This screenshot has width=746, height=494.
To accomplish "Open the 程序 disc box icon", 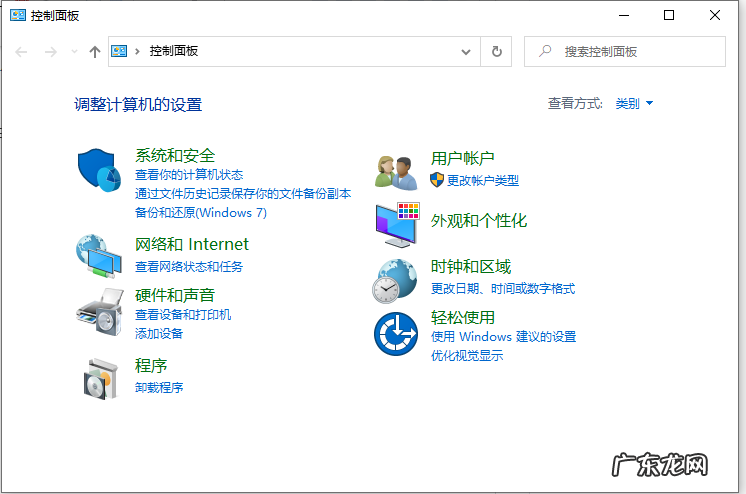I will click(100, 379).
